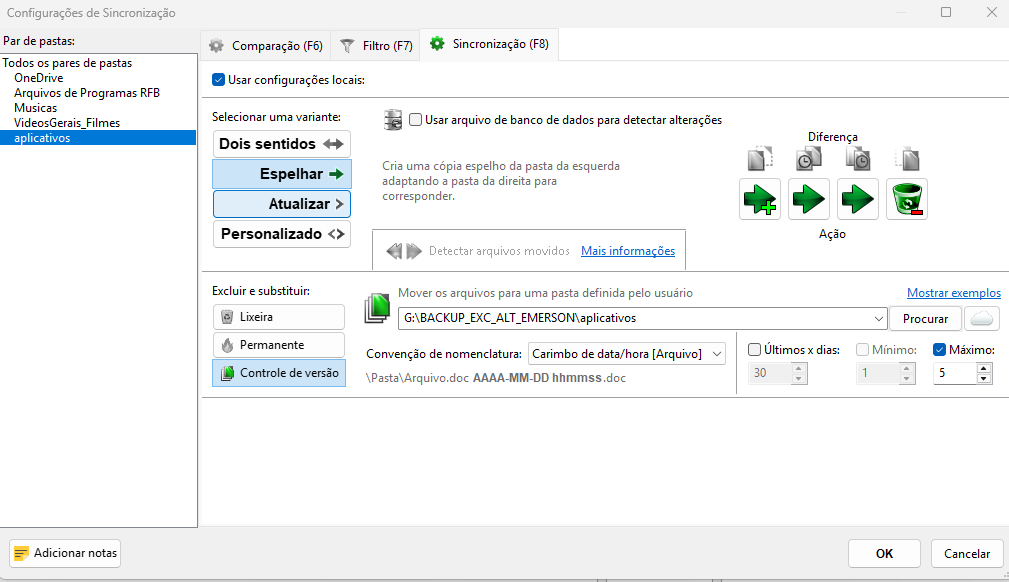Open the 'Mostrar exemplos' link
This screenshot has height=582, width=1009.
point(954,293)
